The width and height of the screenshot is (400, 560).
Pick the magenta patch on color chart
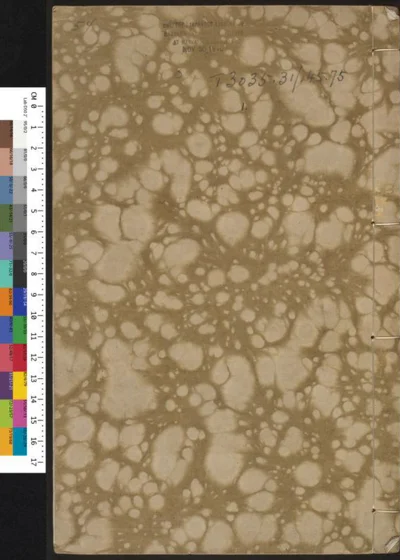click(20, 414)
